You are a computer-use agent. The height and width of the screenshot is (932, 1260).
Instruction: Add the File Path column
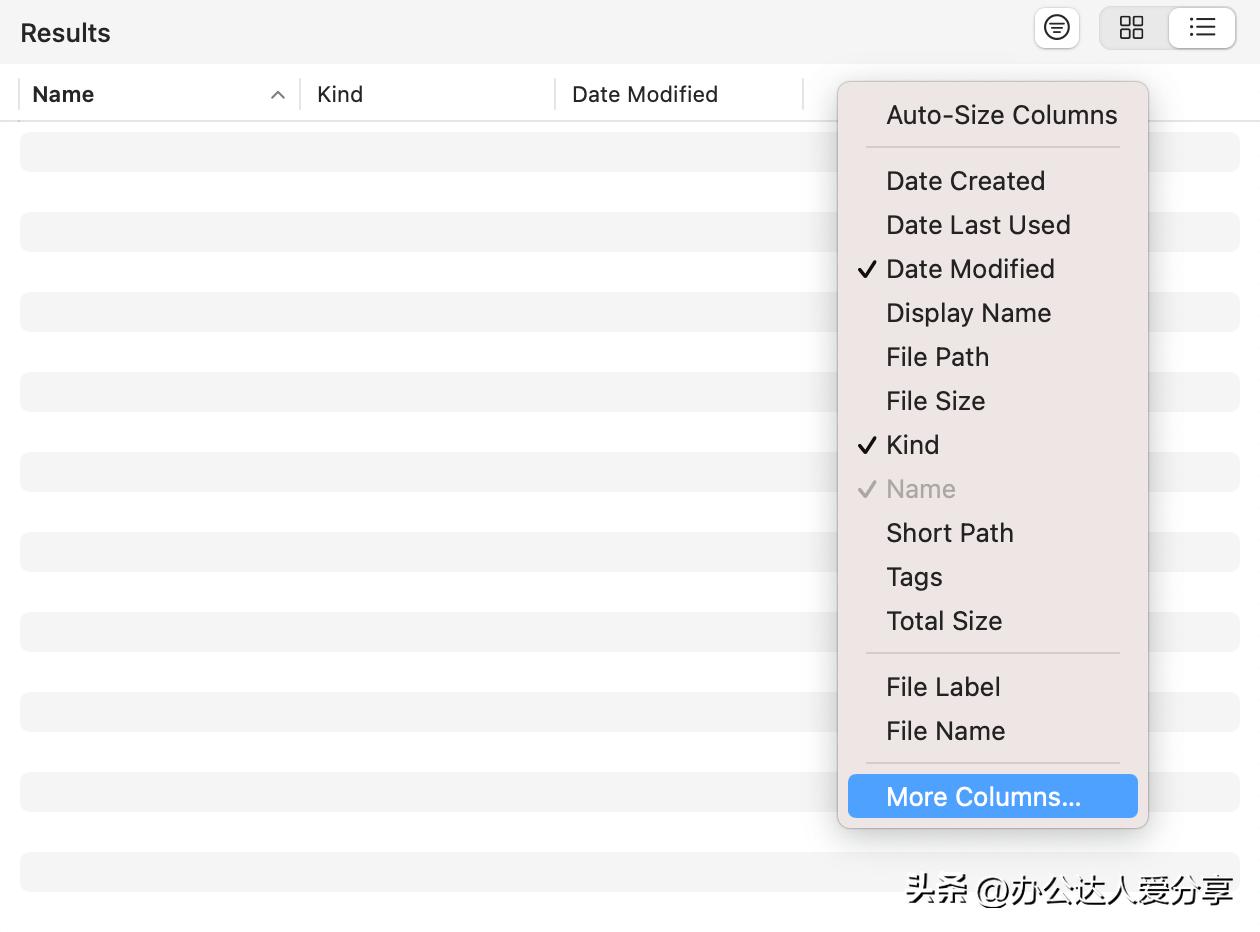coord(937,357)
